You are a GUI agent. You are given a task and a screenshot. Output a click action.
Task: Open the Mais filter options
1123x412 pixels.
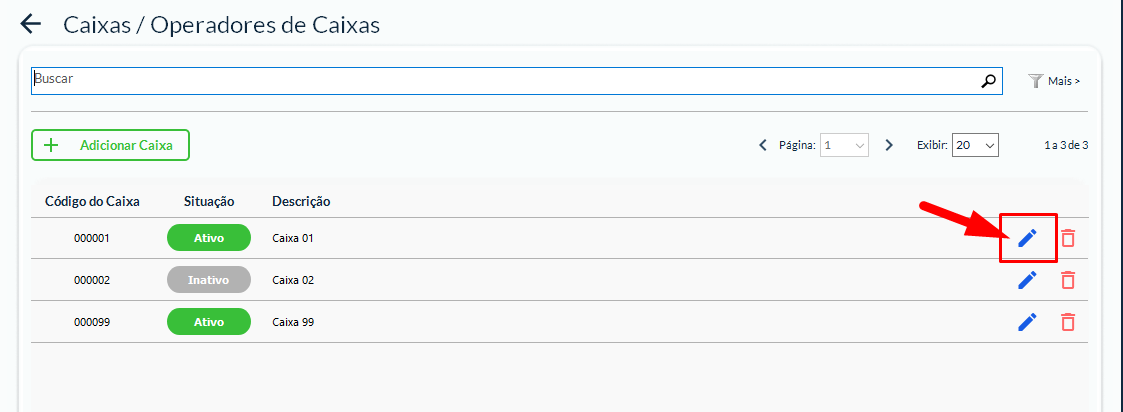coord(1054,81)
